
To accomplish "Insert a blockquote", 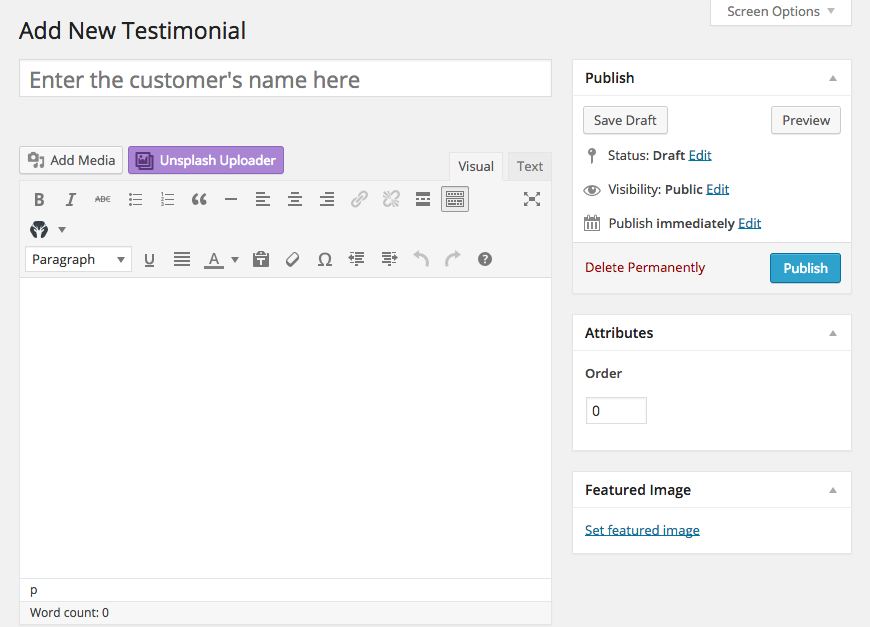I will [x=199, y=199].
